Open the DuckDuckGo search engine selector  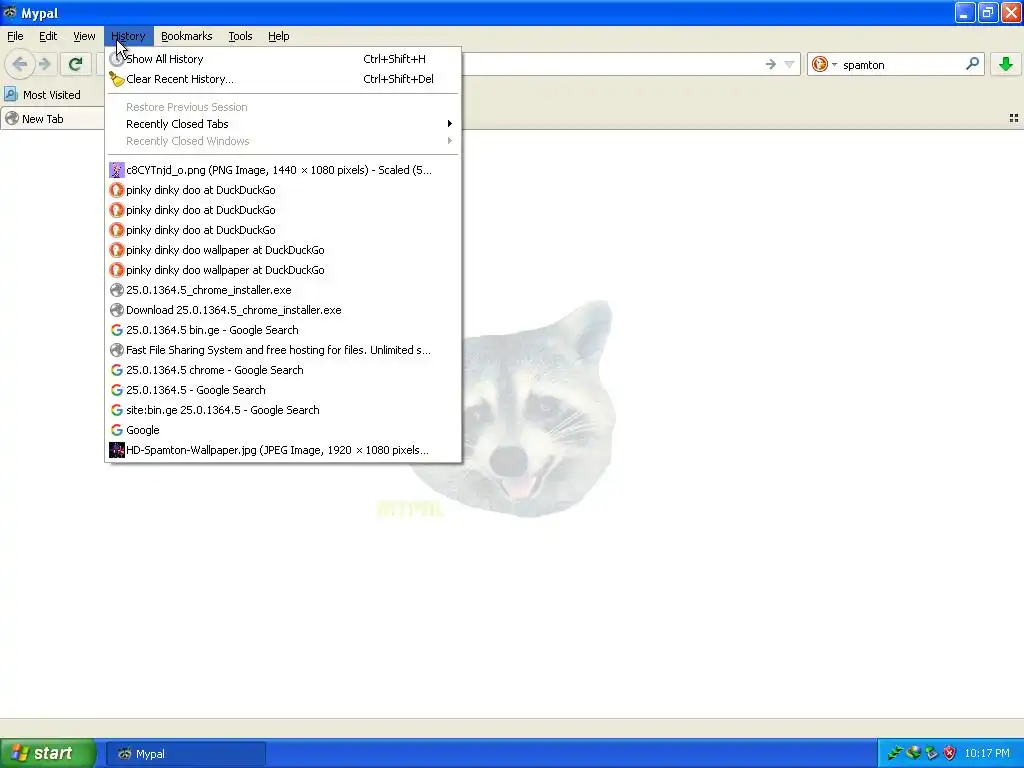pyautogui.click(x=824, y=64)
